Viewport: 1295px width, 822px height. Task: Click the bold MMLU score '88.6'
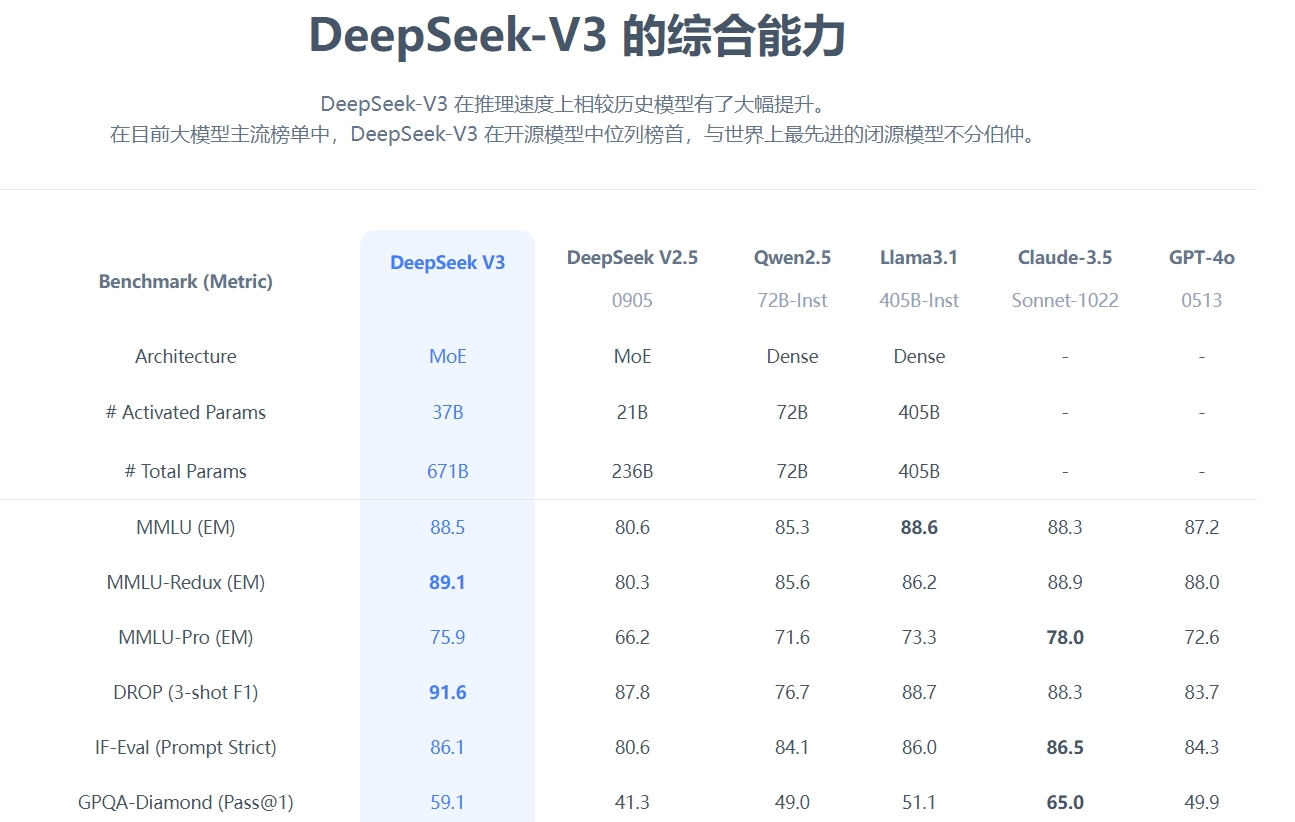coord(919,527)
